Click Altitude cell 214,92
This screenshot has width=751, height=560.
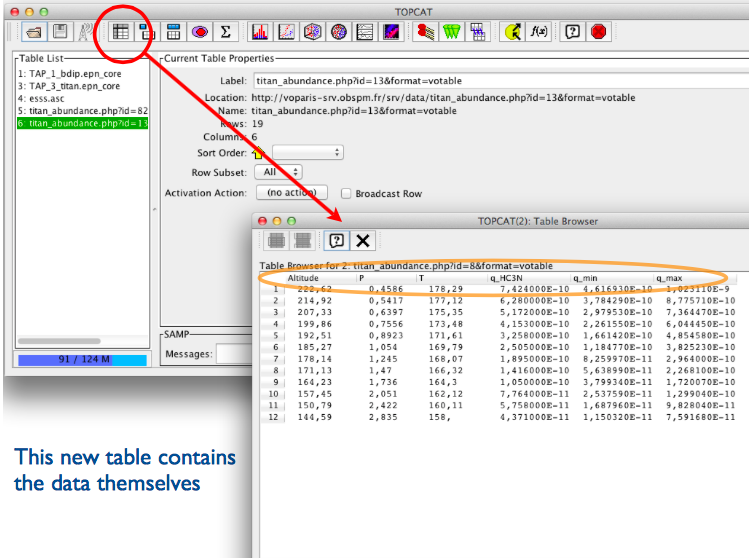tap(315, 301)
